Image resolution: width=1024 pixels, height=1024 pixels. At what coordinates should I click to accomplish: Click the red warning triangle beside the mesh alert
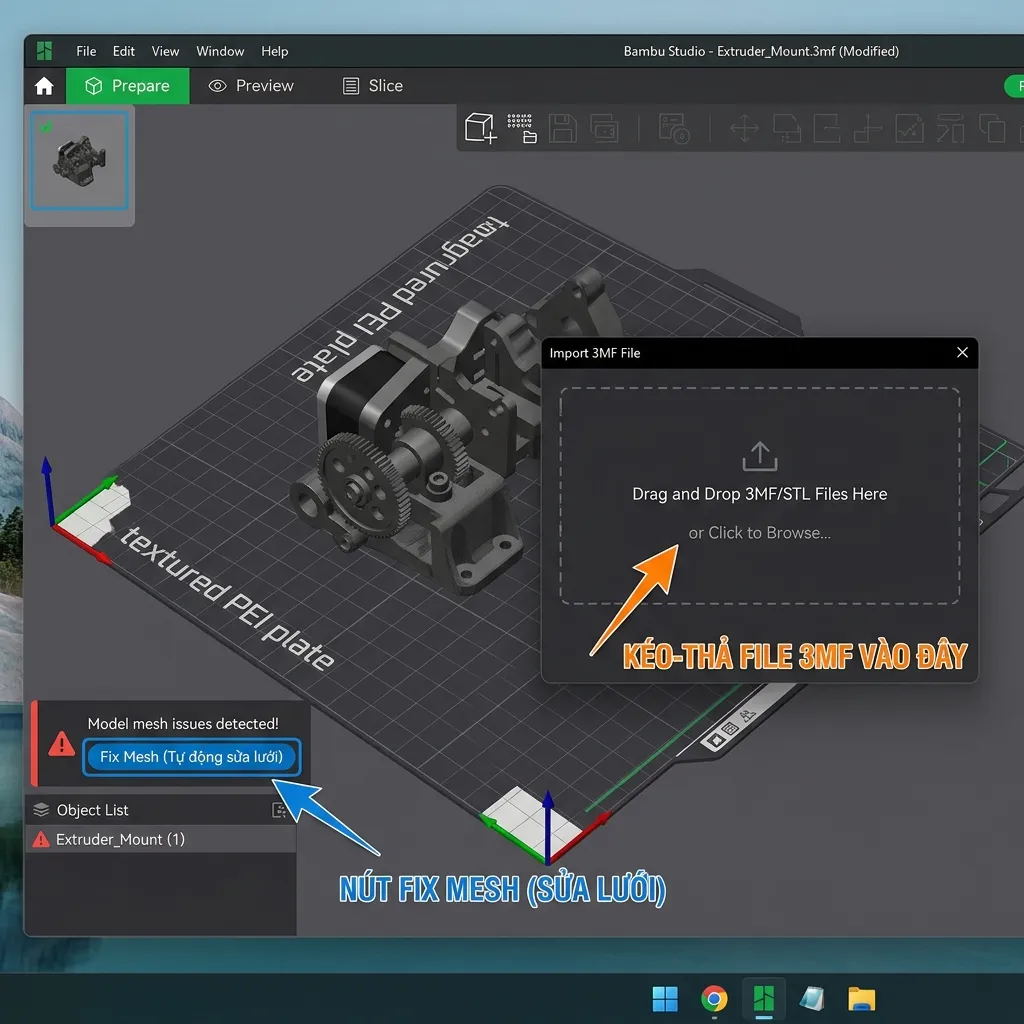point(61,744)
